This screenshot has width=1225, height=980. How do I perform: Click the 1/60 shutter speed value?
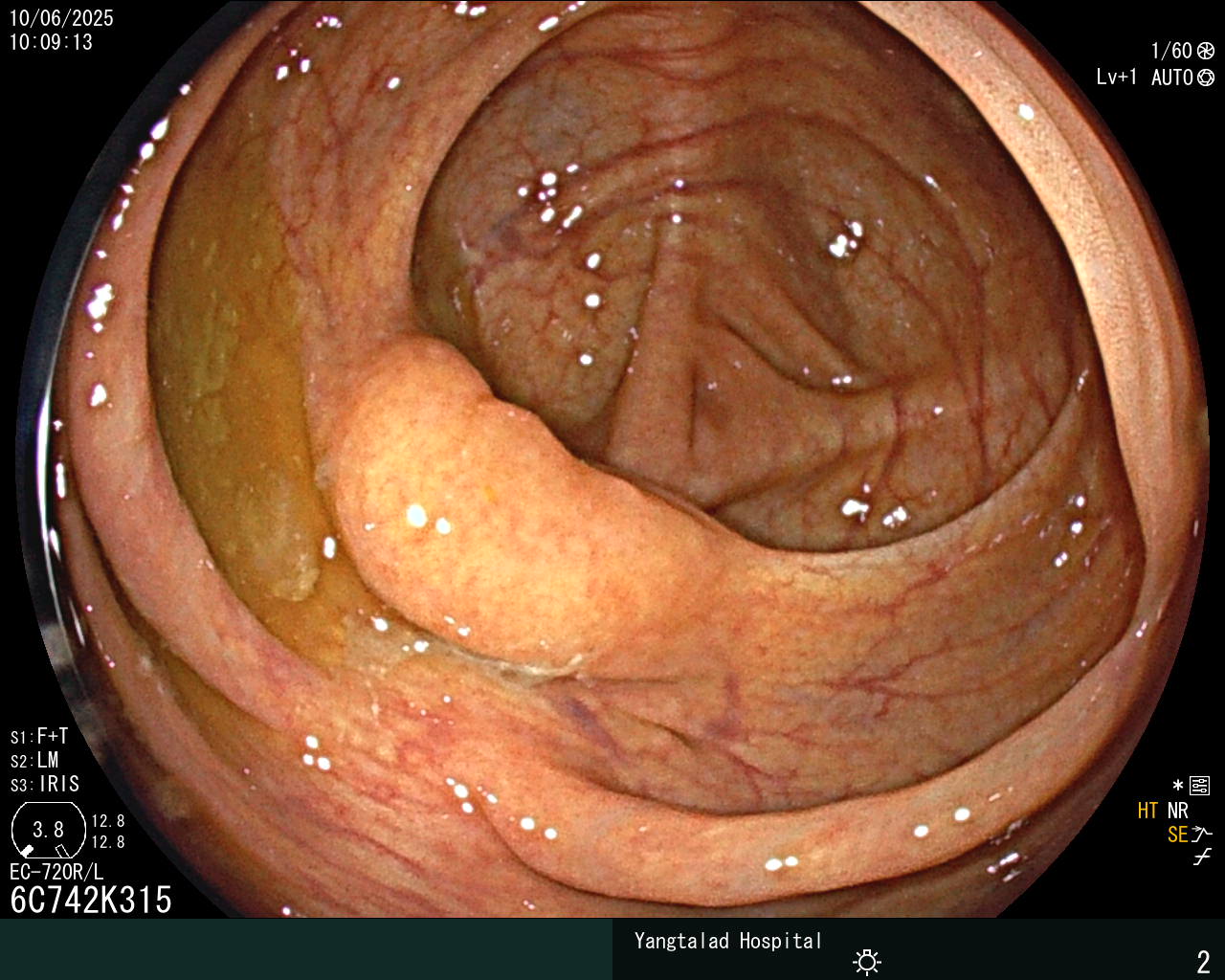(x=1171, y=51)
